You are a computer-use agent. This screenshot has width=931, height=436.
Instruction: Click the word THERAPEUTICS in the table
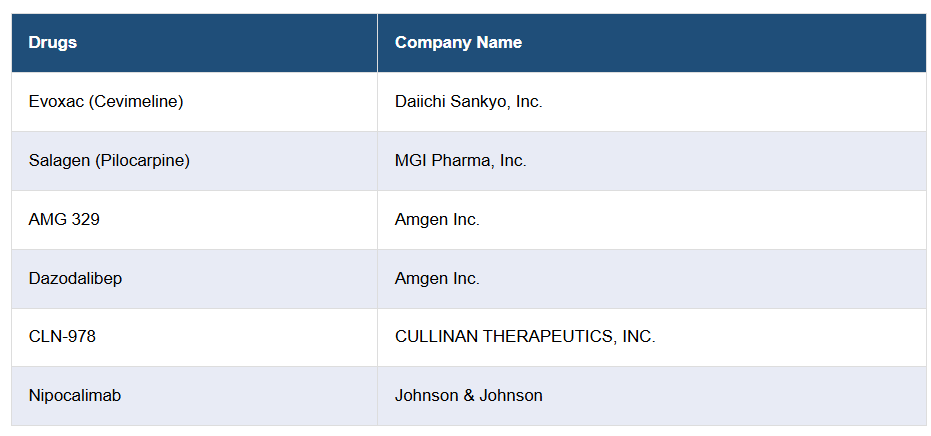548,337
